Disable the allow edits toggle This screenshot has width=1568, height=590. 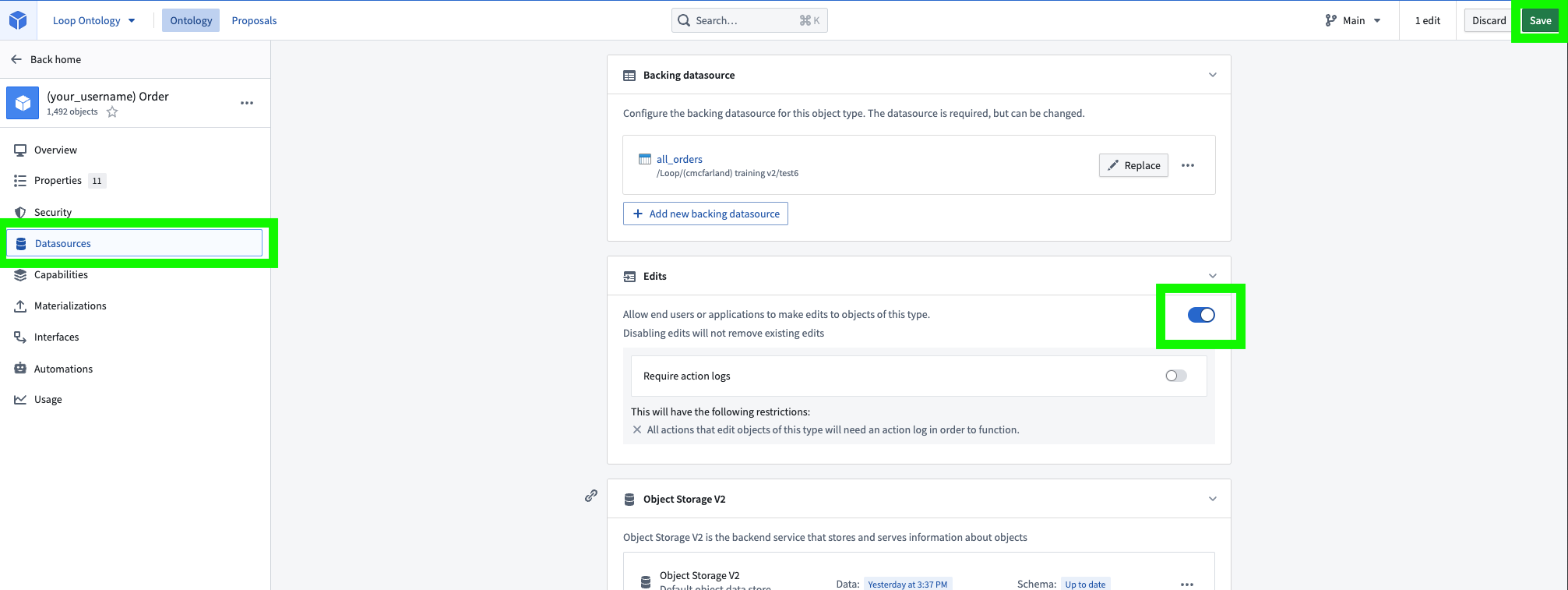point(1200,315)
